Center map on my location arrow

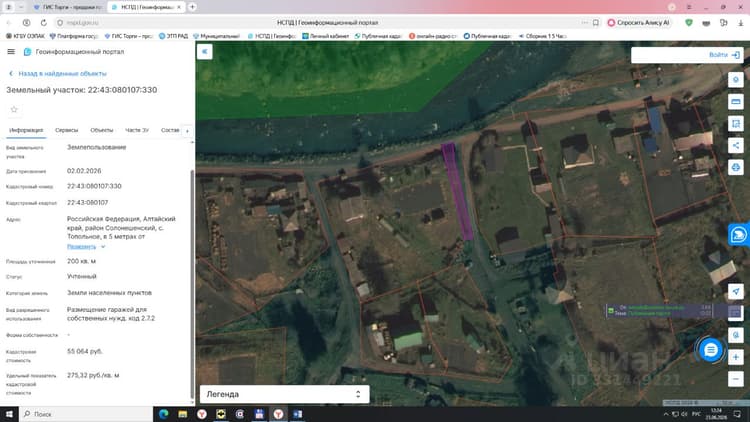(x=736, y=291)
